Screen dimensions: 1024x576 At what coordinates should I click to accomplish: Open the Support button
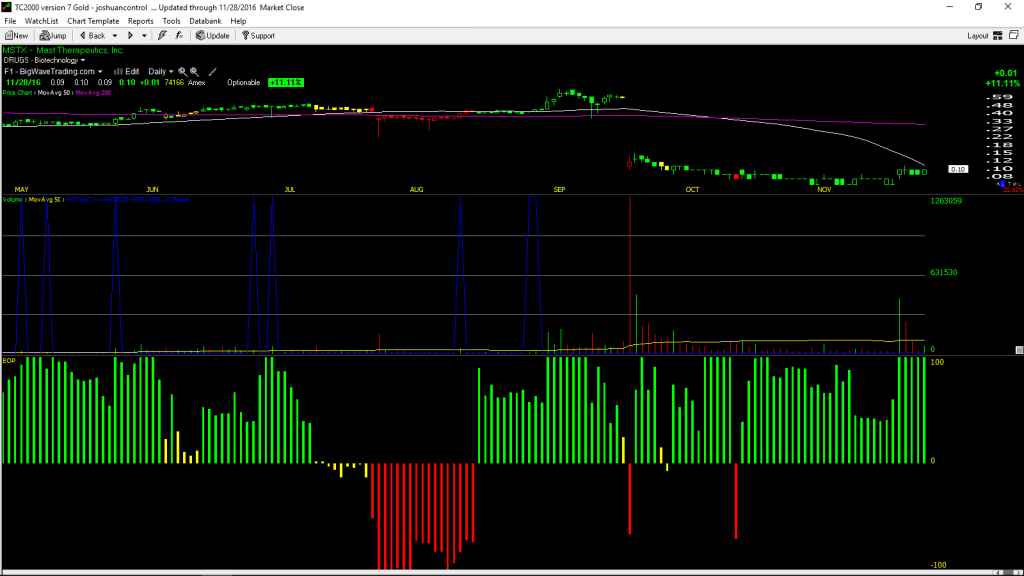pyautogui.click(x=259, y=36)
